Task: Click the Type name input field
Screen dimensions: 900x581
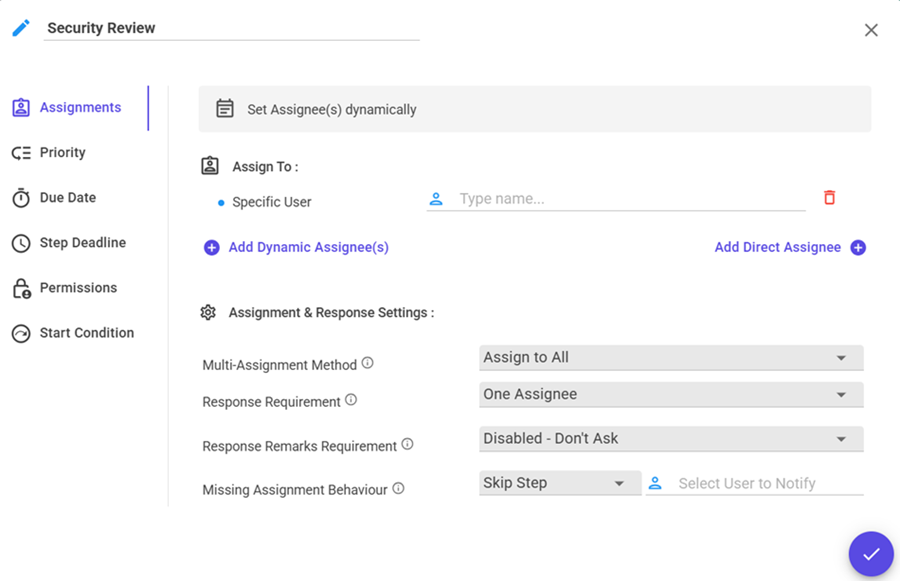Action: click(630, 199)
